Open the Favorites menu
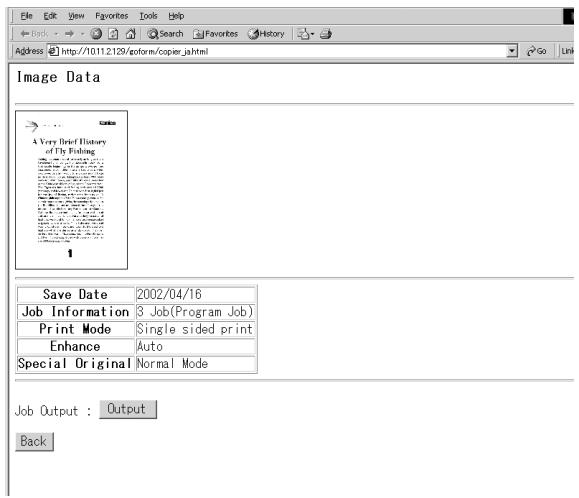 (x=112, y=16)
